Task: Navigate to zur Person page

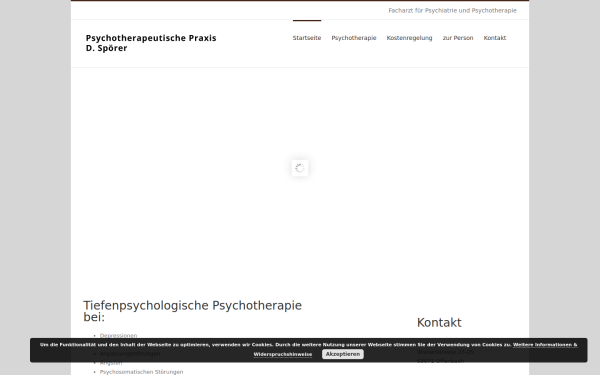Action: pos(458,38)
